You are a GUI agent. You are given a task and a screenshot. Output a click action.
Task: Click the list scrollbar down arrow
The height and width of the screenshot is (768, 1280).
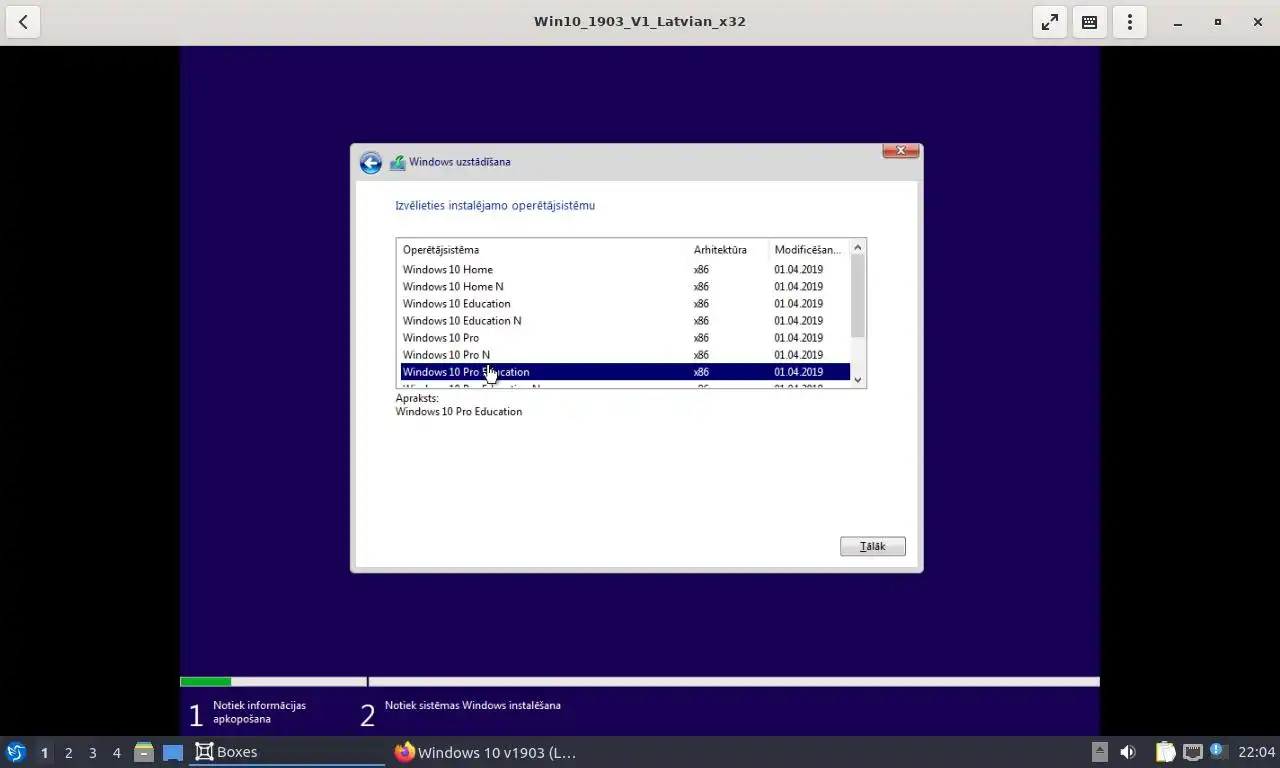pos(857,380)
